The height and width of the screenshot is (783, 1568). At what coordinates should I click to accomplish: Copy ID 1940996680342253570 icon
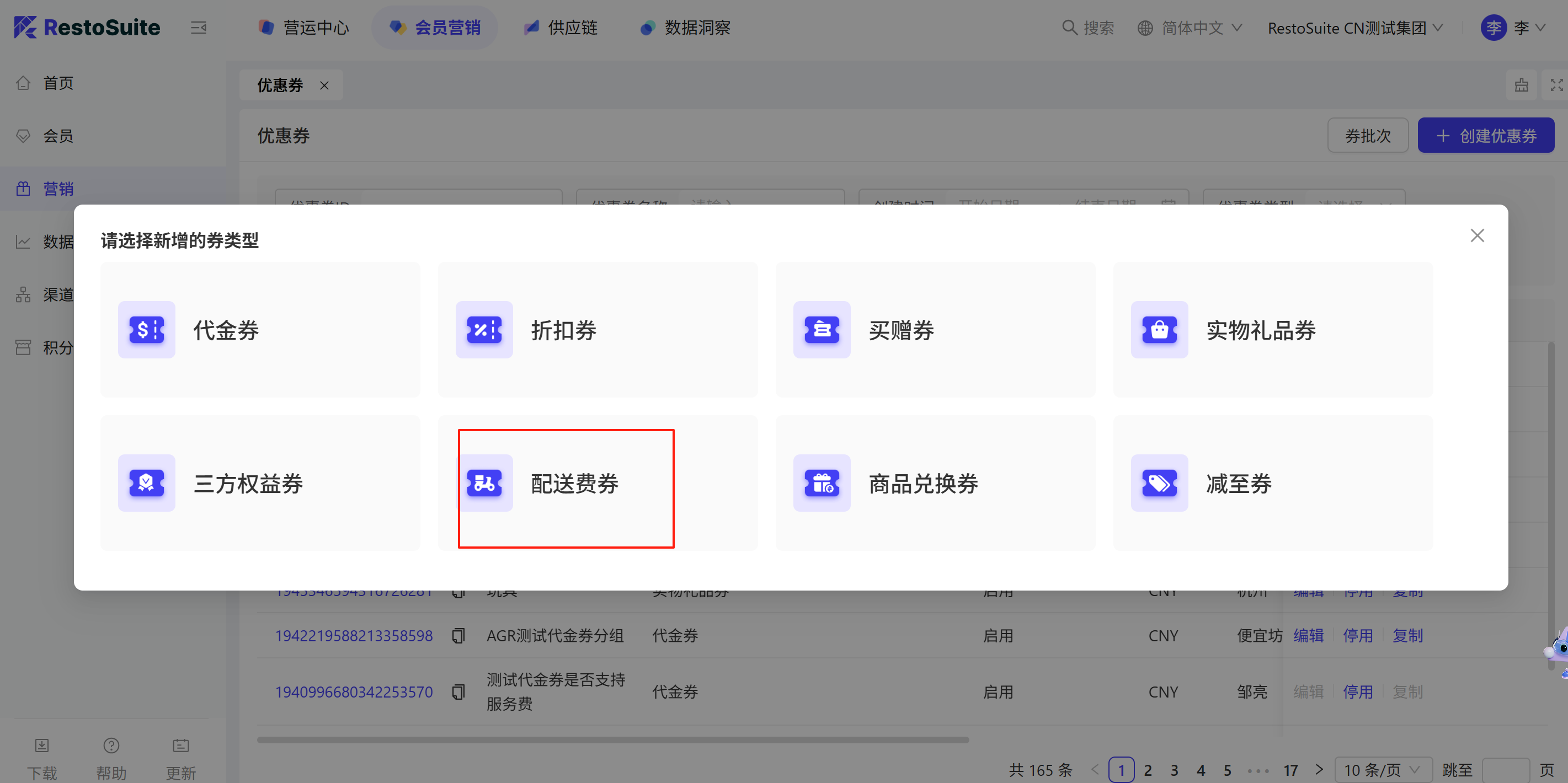coord(458,691)
